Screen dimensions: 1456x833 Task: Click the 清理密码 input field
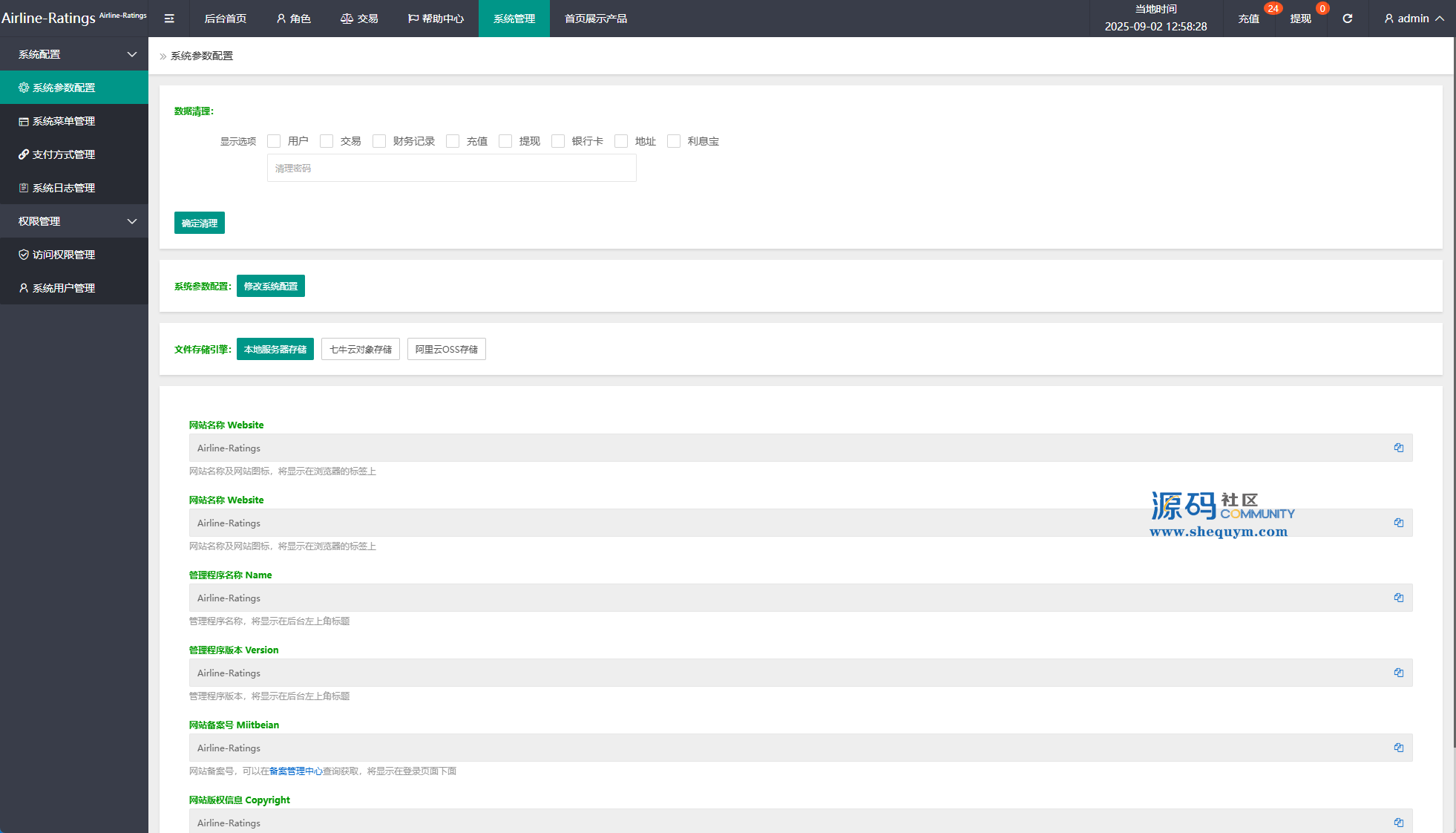451,169
